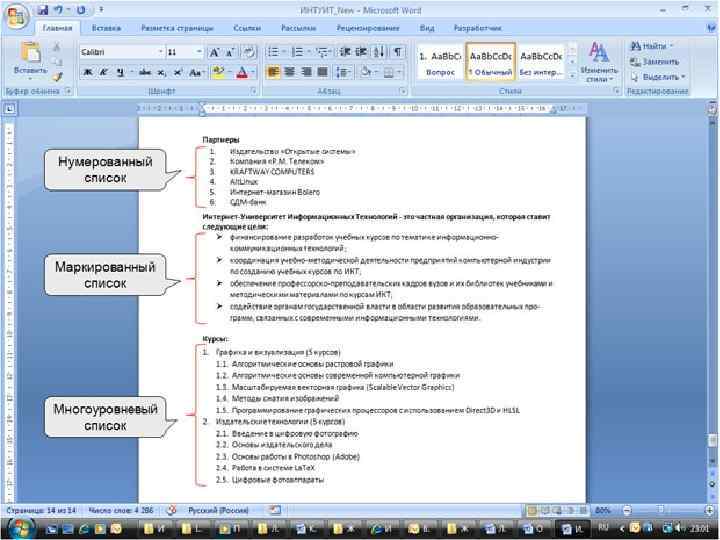Open the Абзац dialog launcher

tap(403, 91)
